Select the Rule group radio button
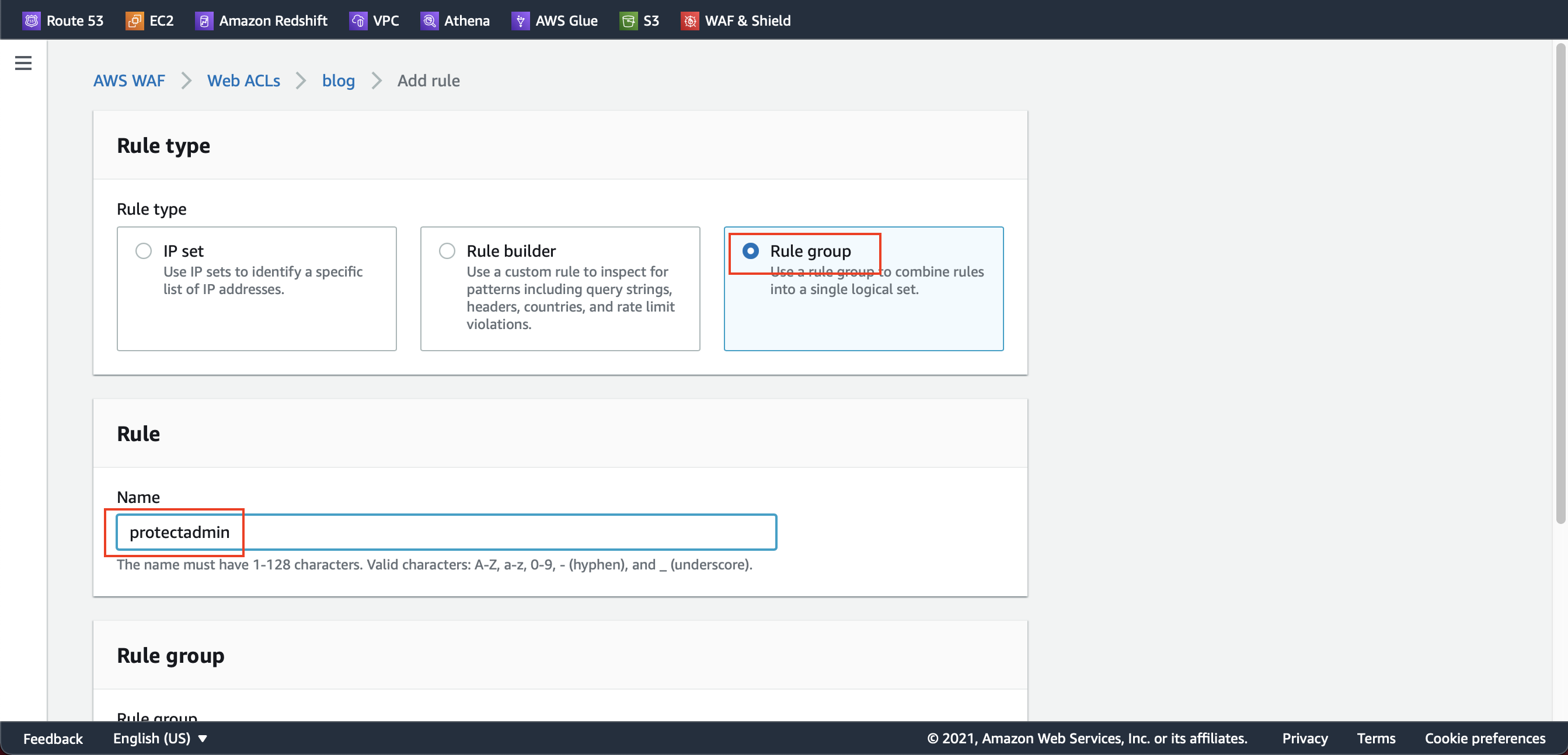The image size is (1568, 755). pos(750,251)
